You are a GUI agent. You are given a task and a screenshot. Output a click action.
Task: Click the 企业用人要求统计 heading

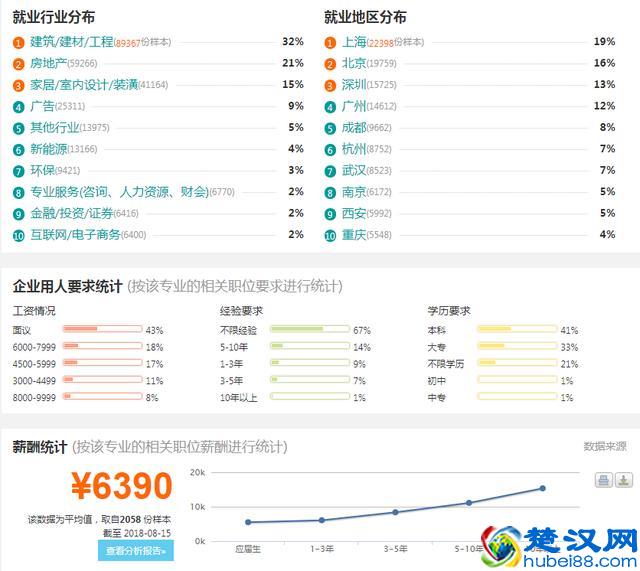67,286
